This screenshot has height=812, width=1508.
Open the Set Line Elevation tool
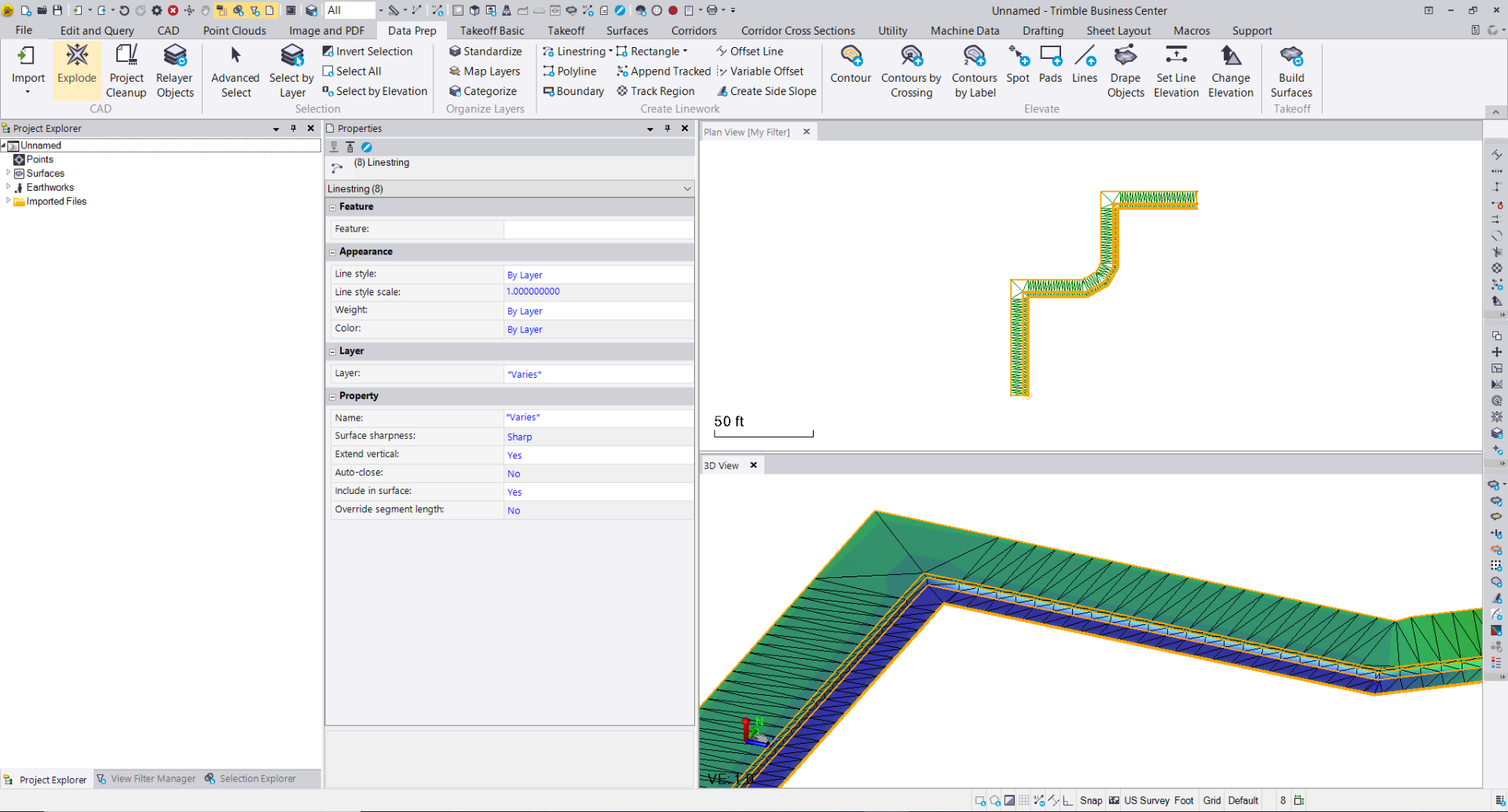1175,69
